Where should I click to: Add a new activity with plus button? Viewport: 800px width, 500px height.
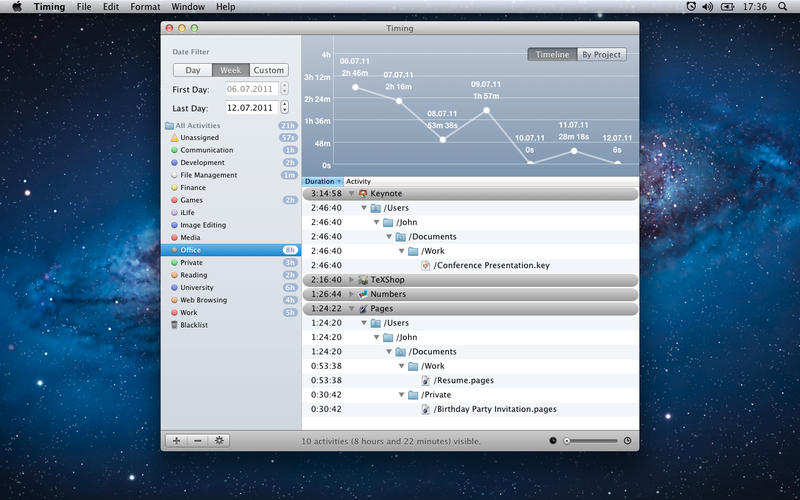[x=176, y=440]
